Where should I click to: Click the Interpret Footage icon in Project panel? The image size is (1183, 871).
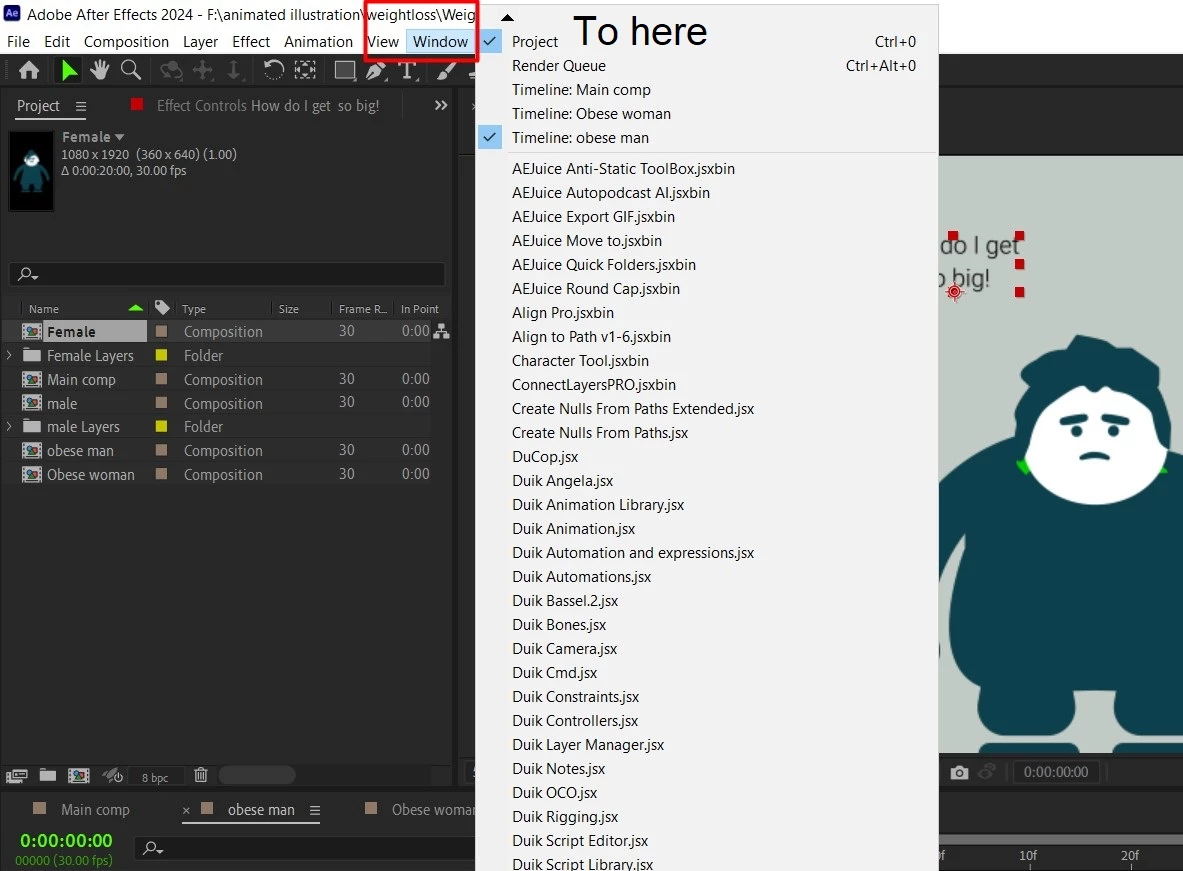(17, 775)
